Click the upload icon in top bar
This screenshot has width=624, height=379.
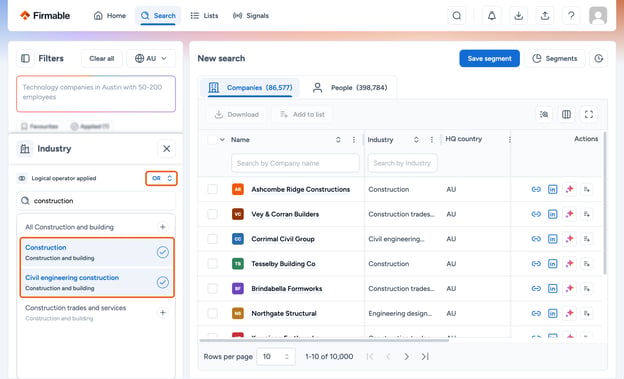click(x=545, y=16)
